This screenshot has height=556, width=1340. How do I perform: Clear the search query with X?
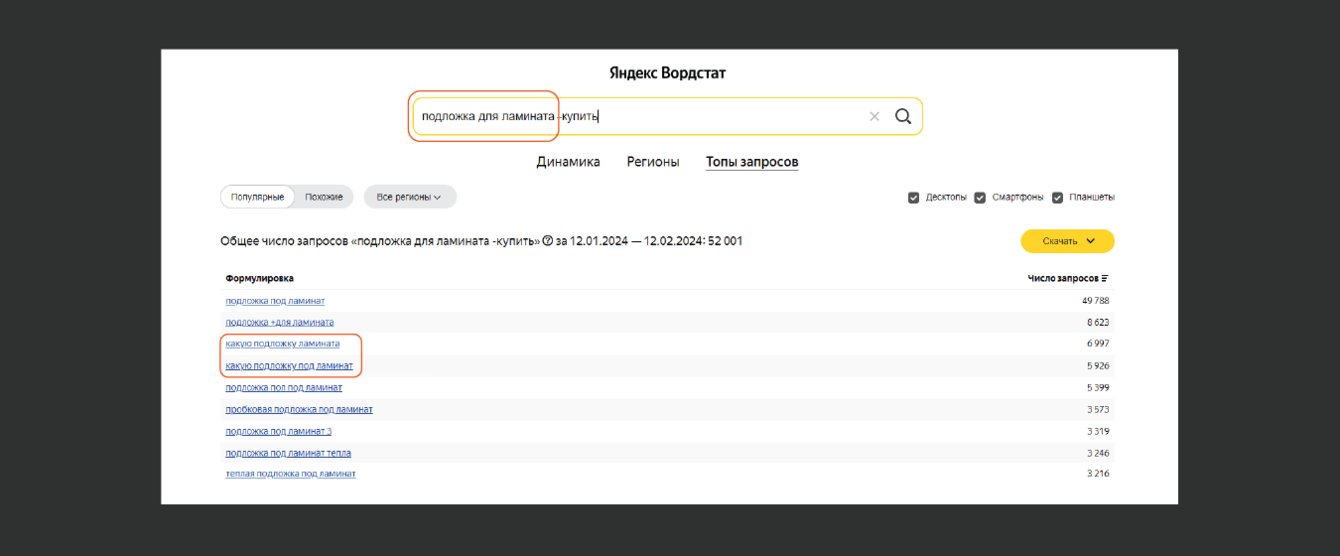(x=874, y=116)
